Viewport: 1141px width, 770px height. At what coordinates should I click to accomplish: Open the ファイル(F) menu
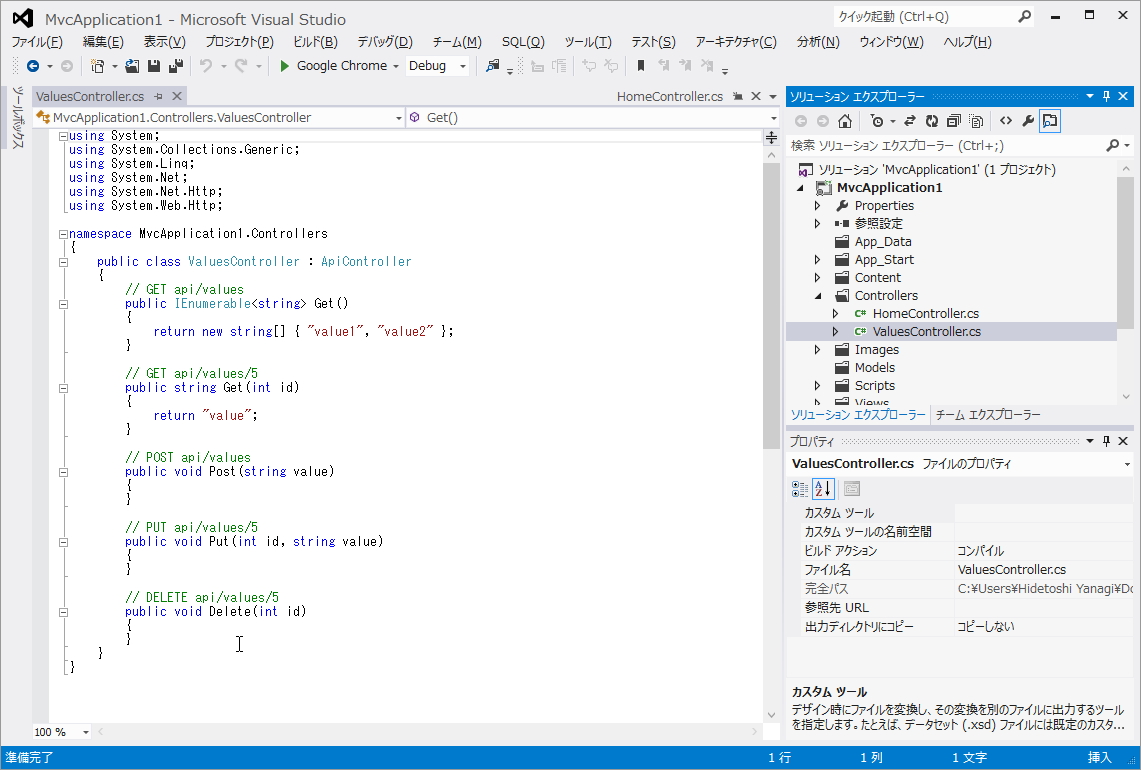[38, 42]
